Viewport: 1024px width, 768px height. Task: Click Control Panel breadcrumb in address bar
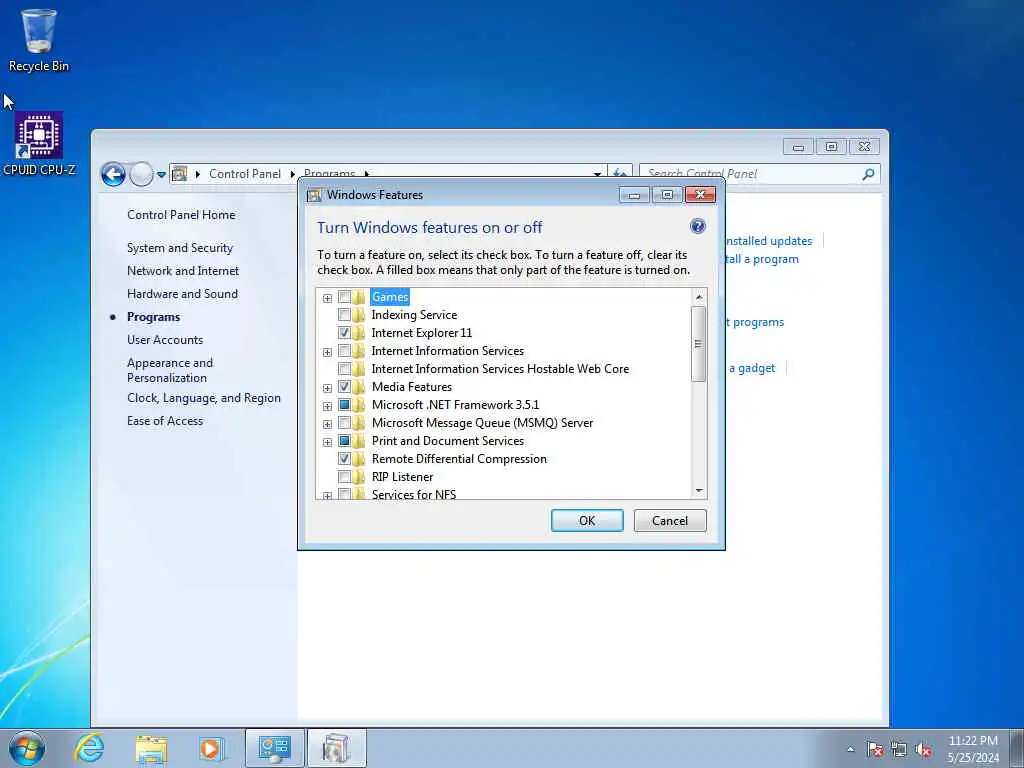tap(245, 174)
